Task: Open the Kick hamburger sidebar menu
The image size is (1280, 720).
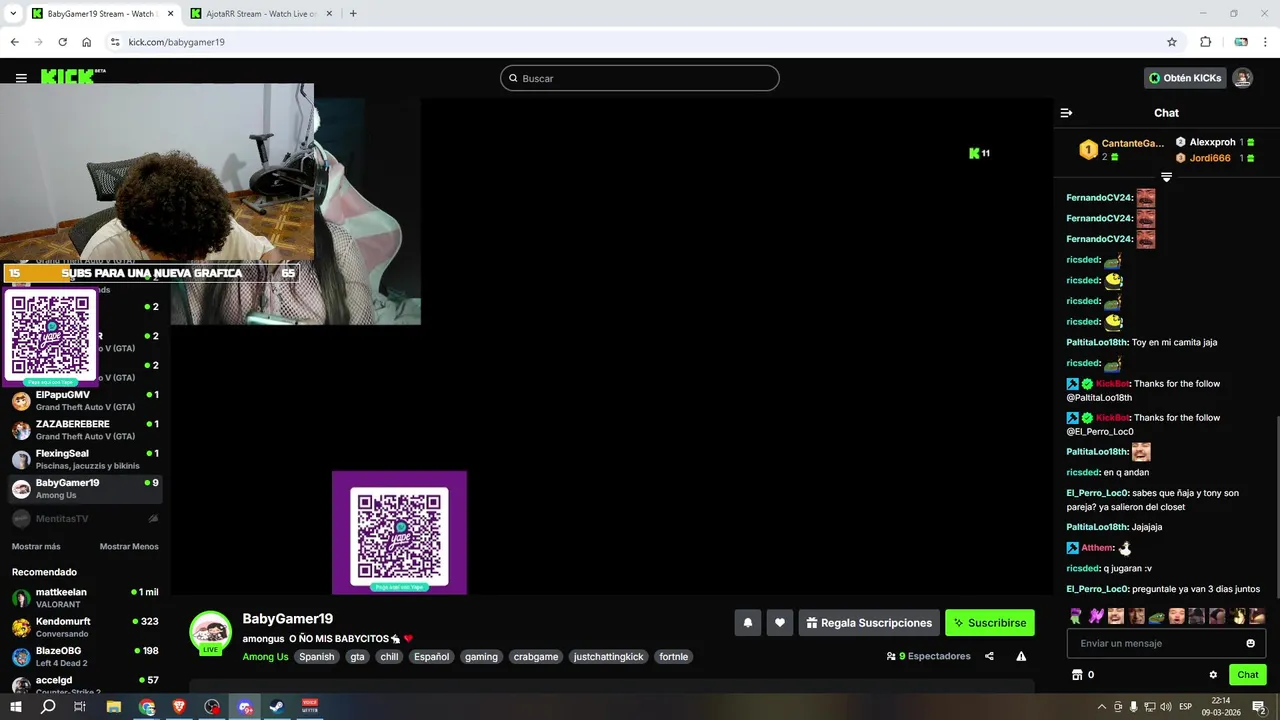Action: click(x=21, y=78)
